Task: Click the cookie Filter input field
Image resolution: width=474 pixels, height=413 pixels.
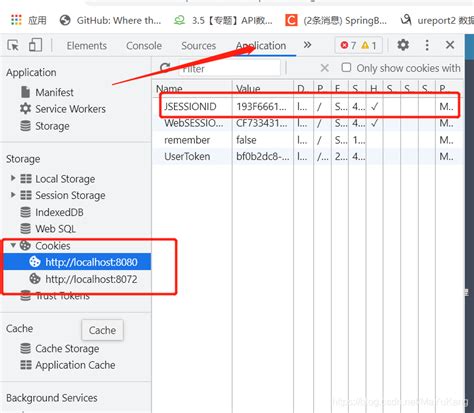Action: tap(229, 69)
